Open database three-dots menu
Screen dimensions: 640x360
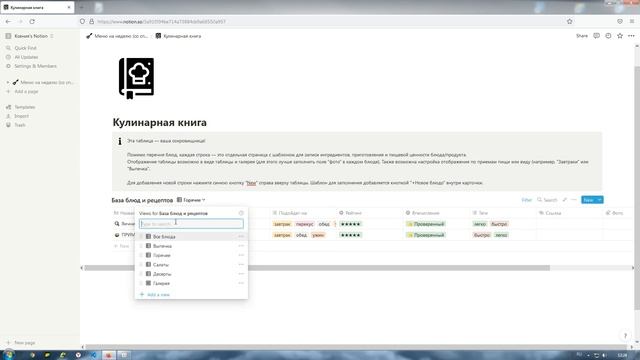point(573,200)
